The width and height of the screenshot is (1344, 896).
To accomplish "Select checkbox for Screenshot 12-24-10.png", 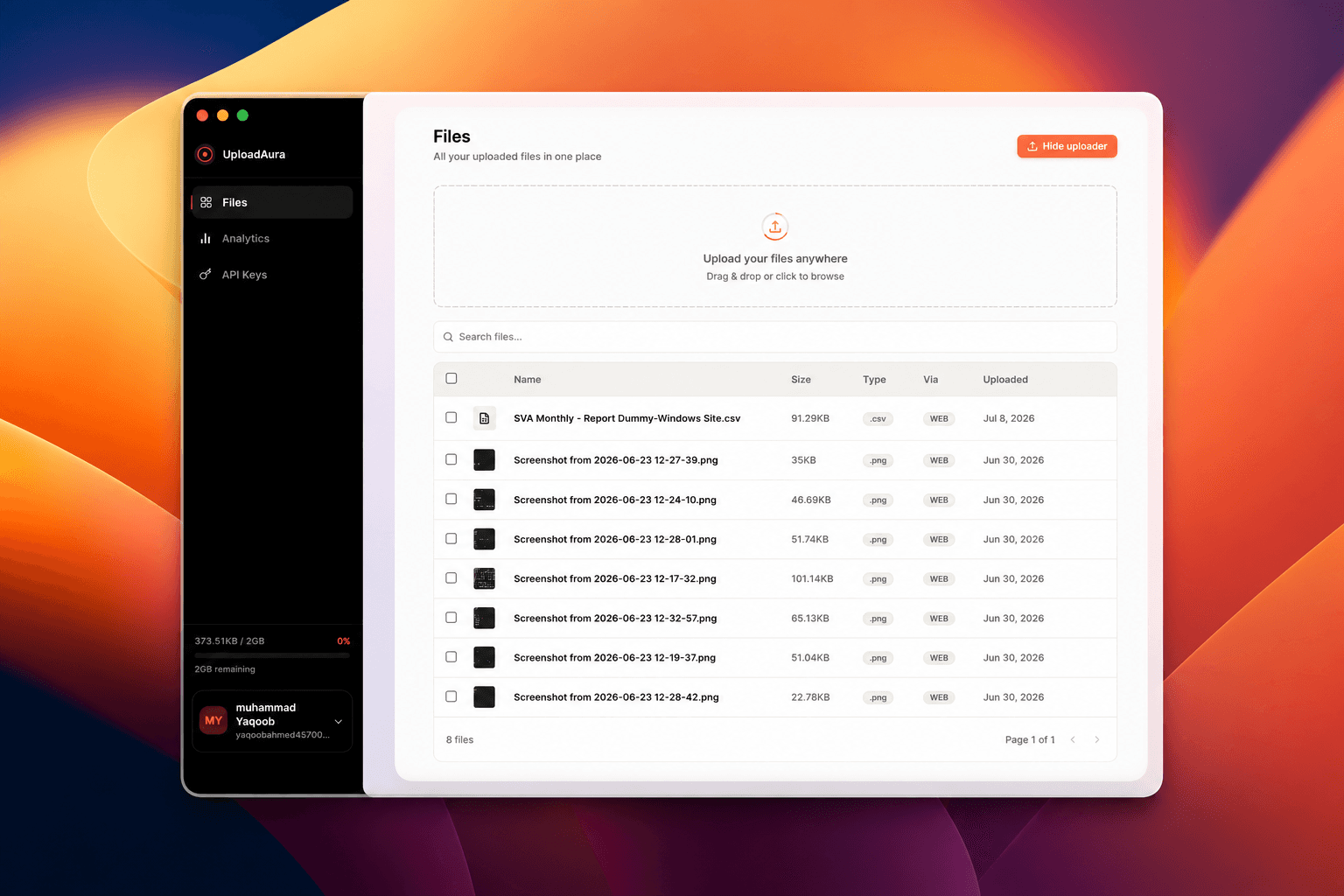I will point(451,499).
